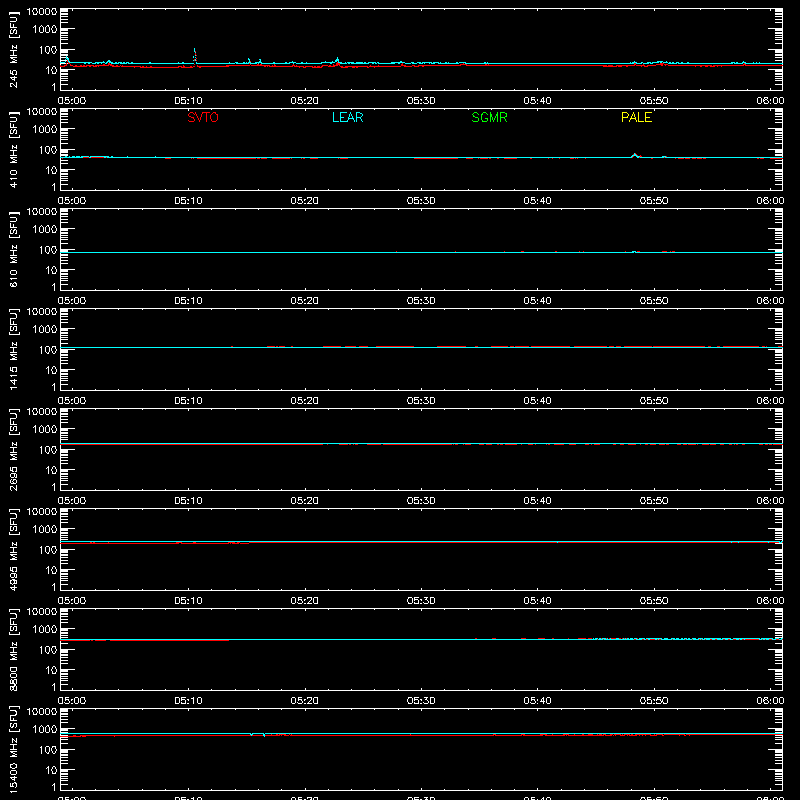Select the 410 MHz [SFU] axis title

pos(14,149)
